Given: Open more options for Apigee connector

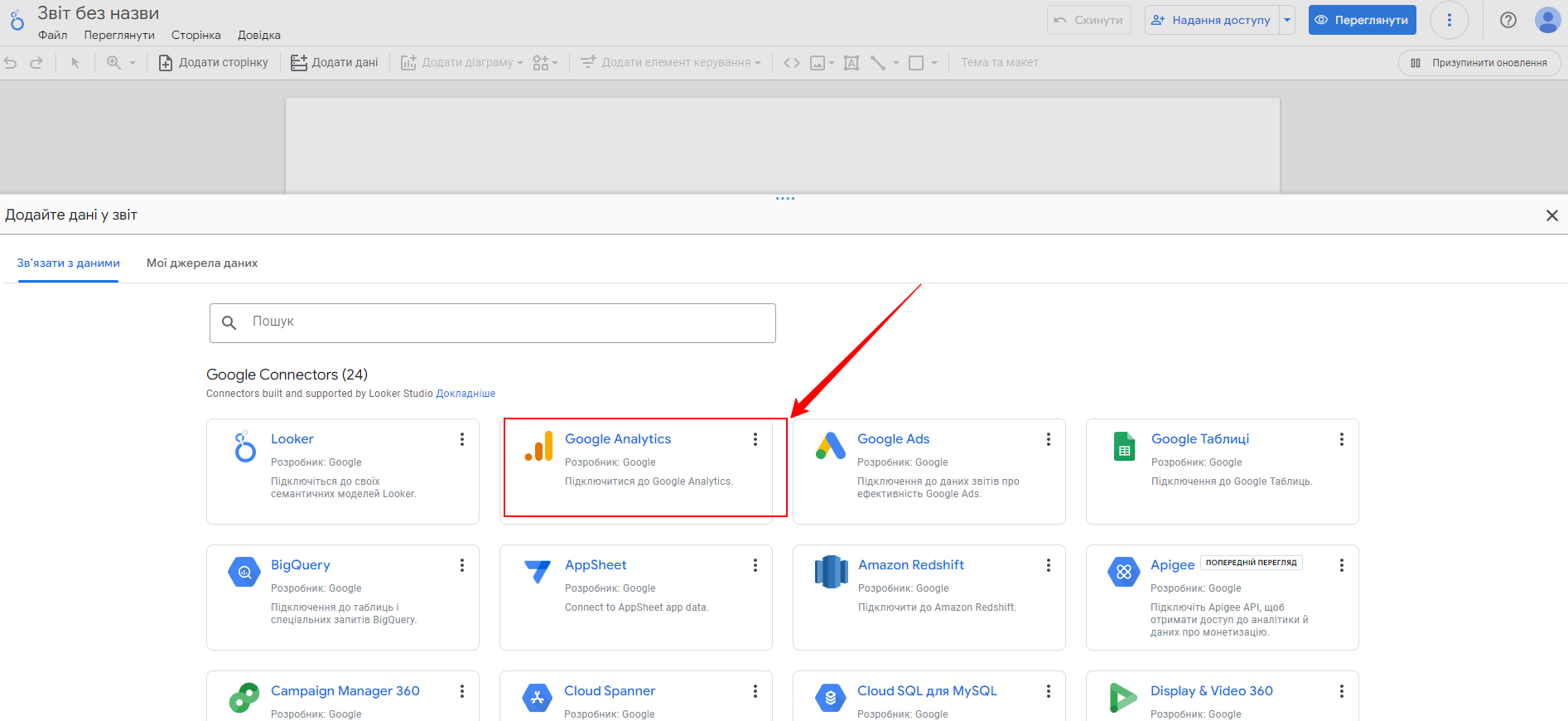Looking at the screenshot, I should tap(1342, 565).
